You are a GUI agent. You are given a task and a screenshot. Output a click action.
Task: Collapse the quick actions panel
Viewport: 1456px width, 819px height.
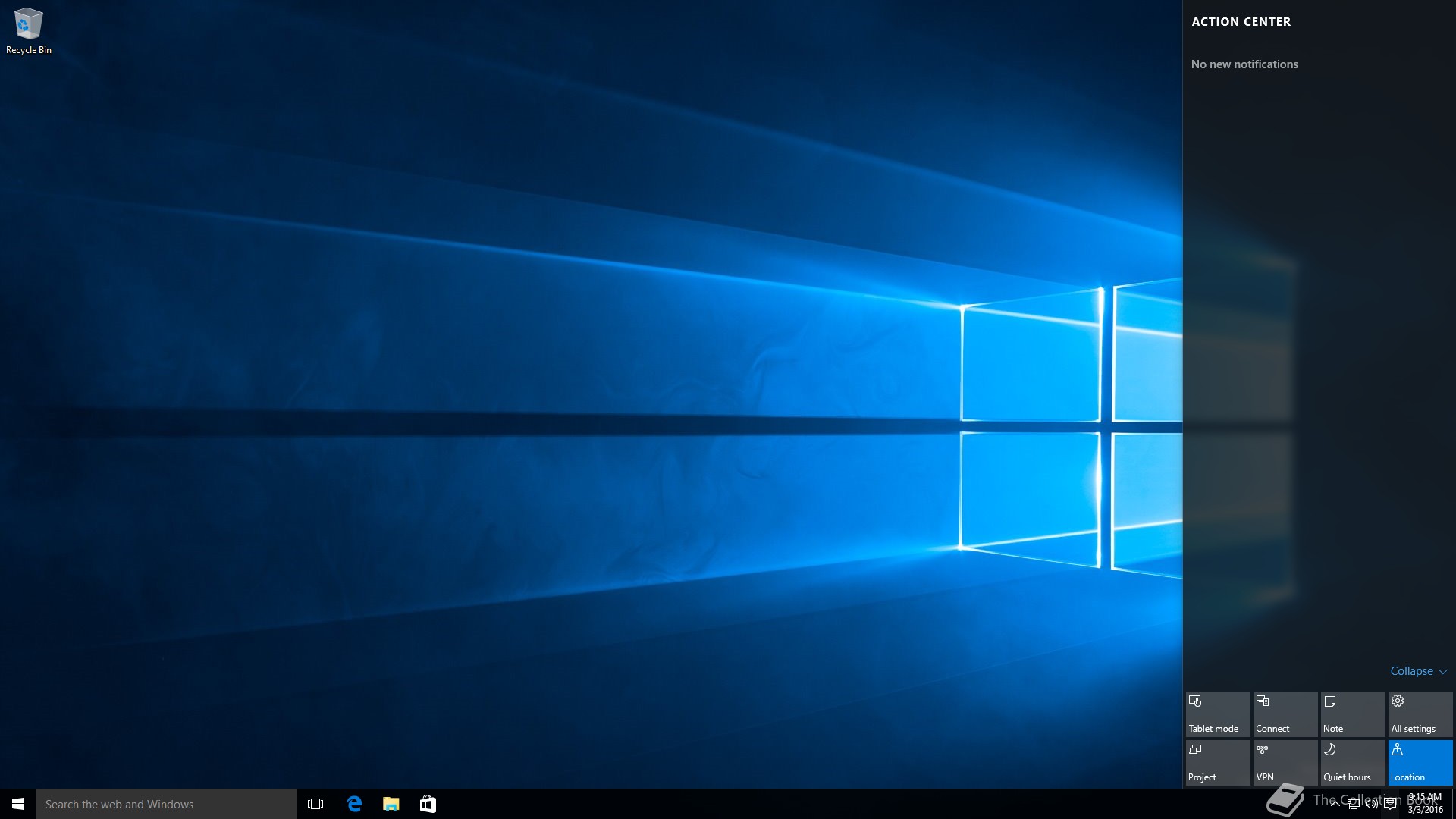[x=1419, y=671]
